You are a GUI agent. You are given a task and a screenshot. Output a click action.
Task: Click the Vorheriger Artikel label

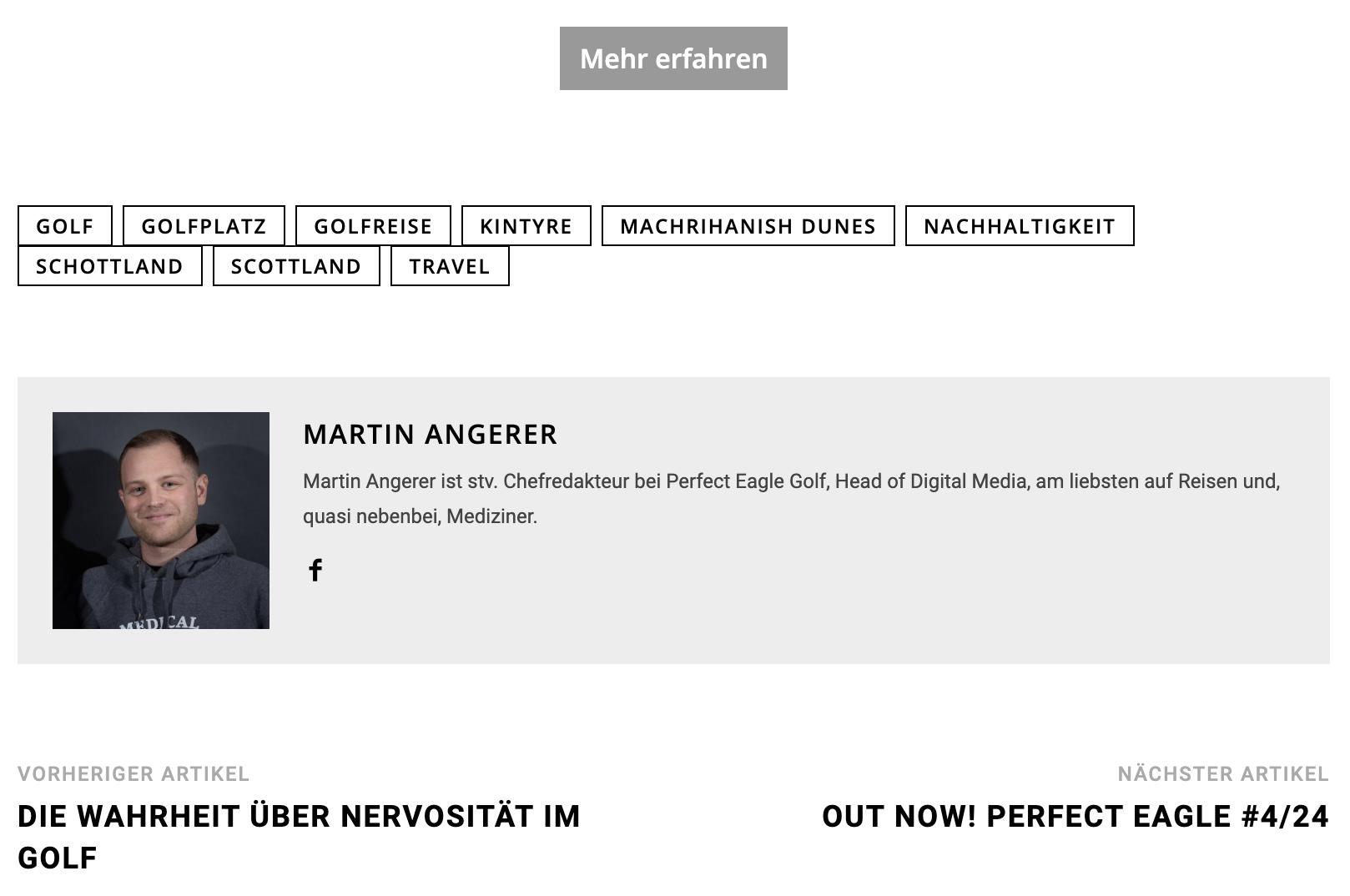click(133, 774)
